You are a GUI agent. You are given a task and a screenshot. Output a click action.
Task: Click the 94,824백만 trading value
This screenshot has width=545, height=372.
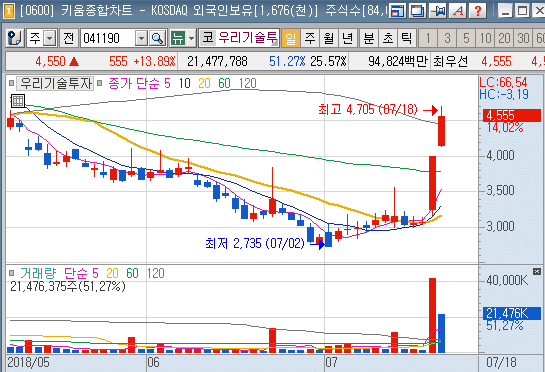(398, 62)
